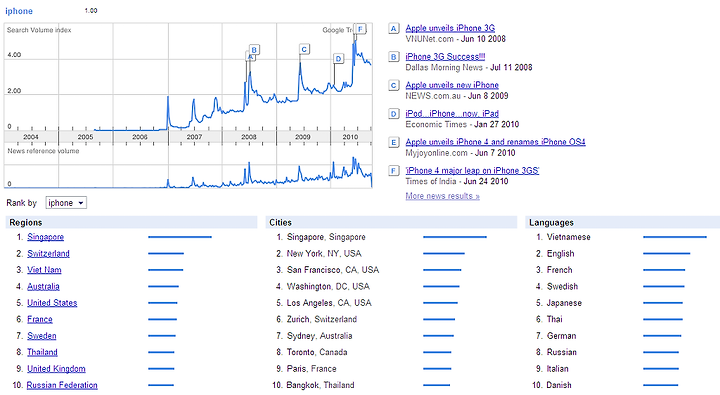Click 'Bangkok, Thailand' city entry
The height and width of the screenshot is (395, 720).
pos(321,385)
